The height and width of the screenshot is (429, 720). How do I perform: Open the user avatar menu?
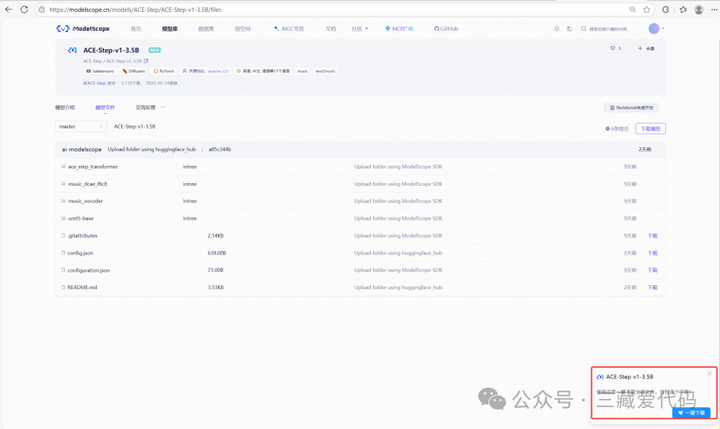click(654, 28)
